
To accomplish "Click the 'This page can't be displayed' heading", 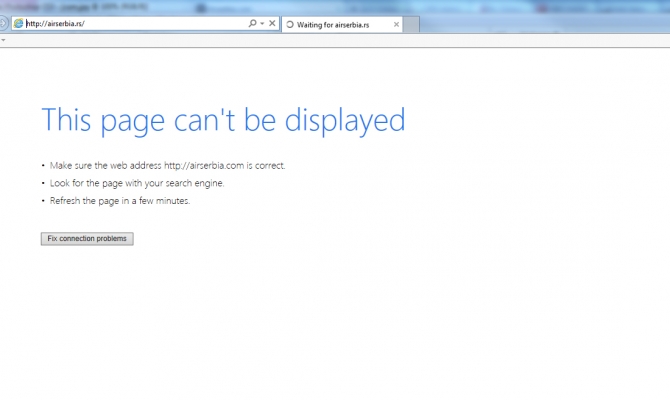I will coord(223,120).
